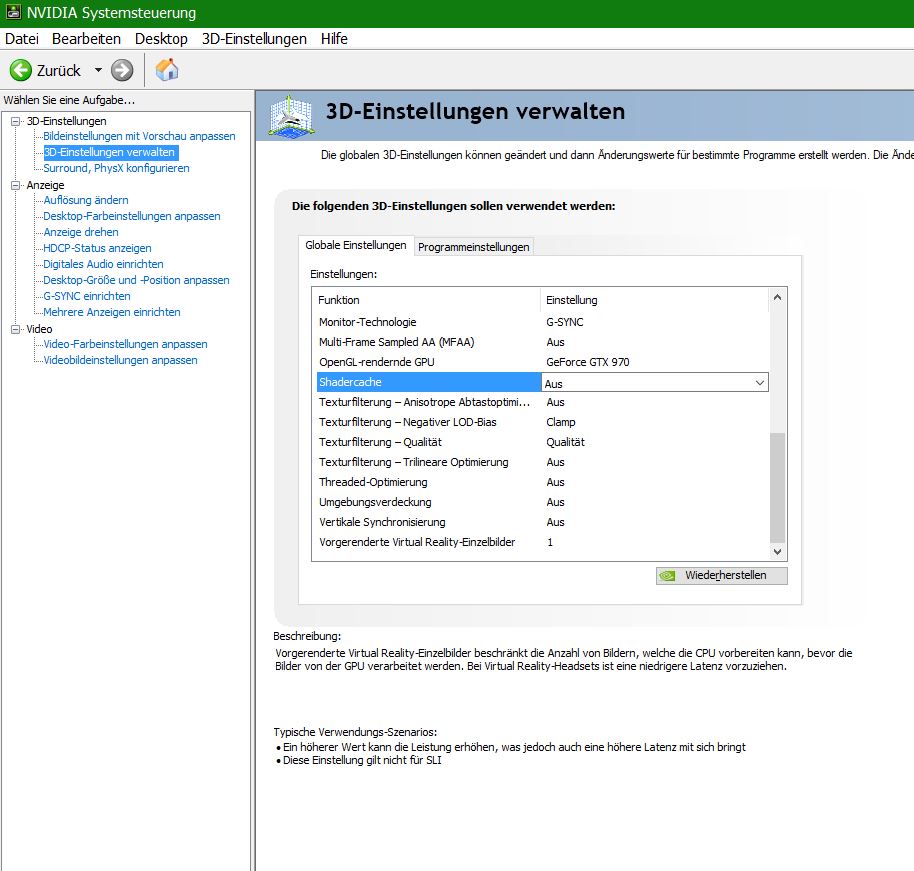
Task: Click the GeForce GTX 970 setting value
Action: click(x=588, y=362)
